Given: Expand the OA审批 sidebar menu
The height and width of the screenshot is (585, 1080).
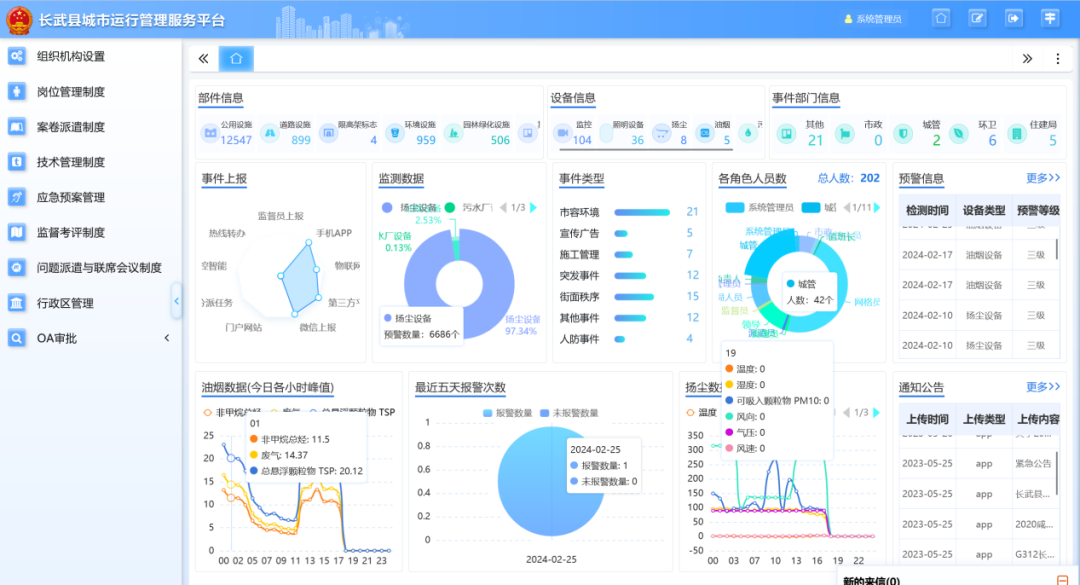Looking at the screenshot, I should (x=90, y=338).
